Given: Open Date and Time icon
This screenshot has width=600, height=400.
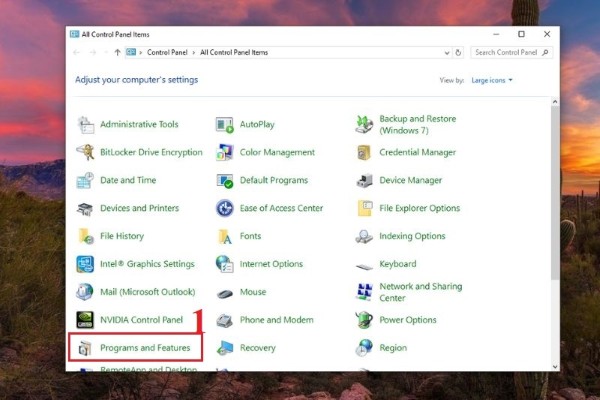Looking at the screenshot, I should [85, 180].
